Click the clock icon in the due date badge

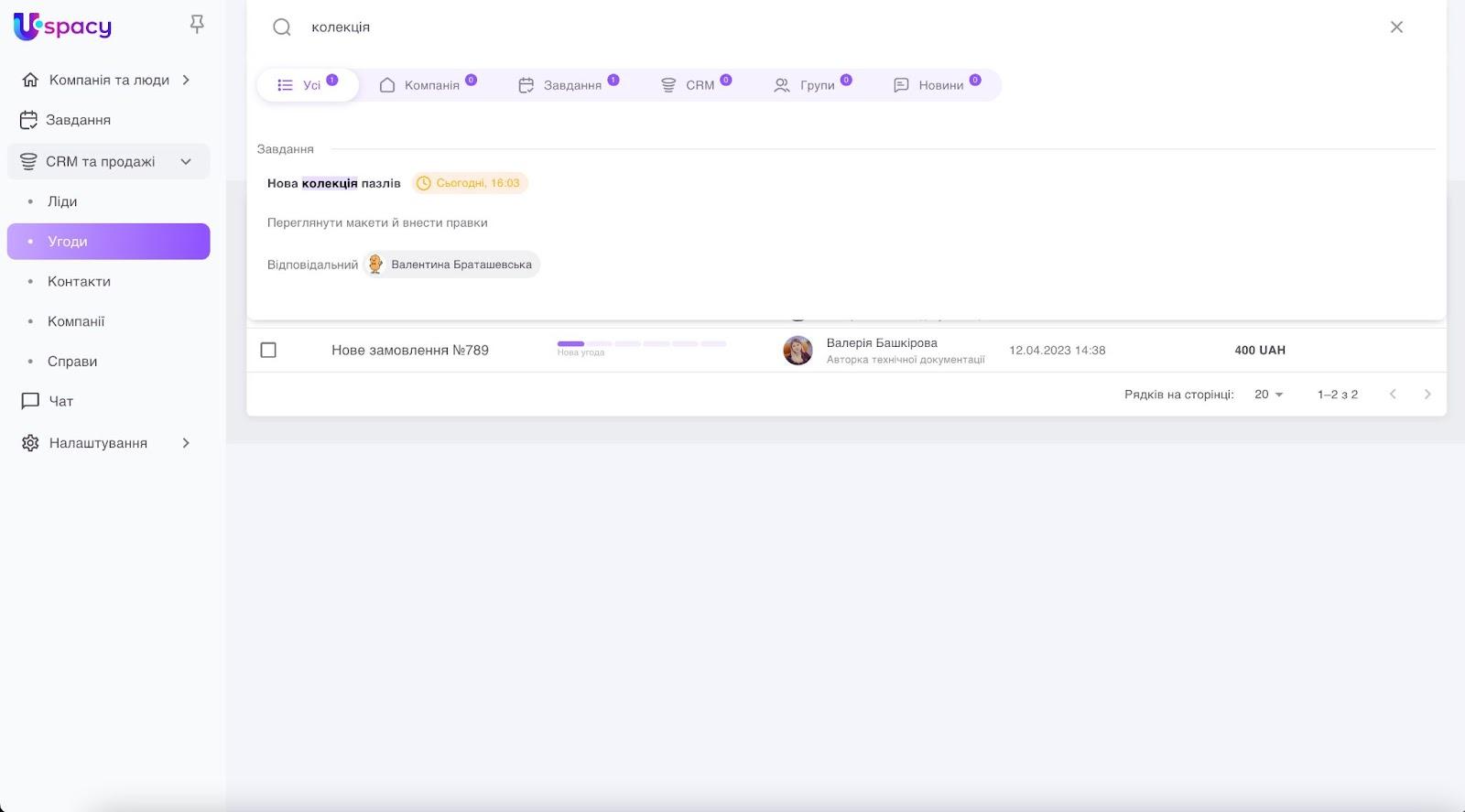coord(424,183)
